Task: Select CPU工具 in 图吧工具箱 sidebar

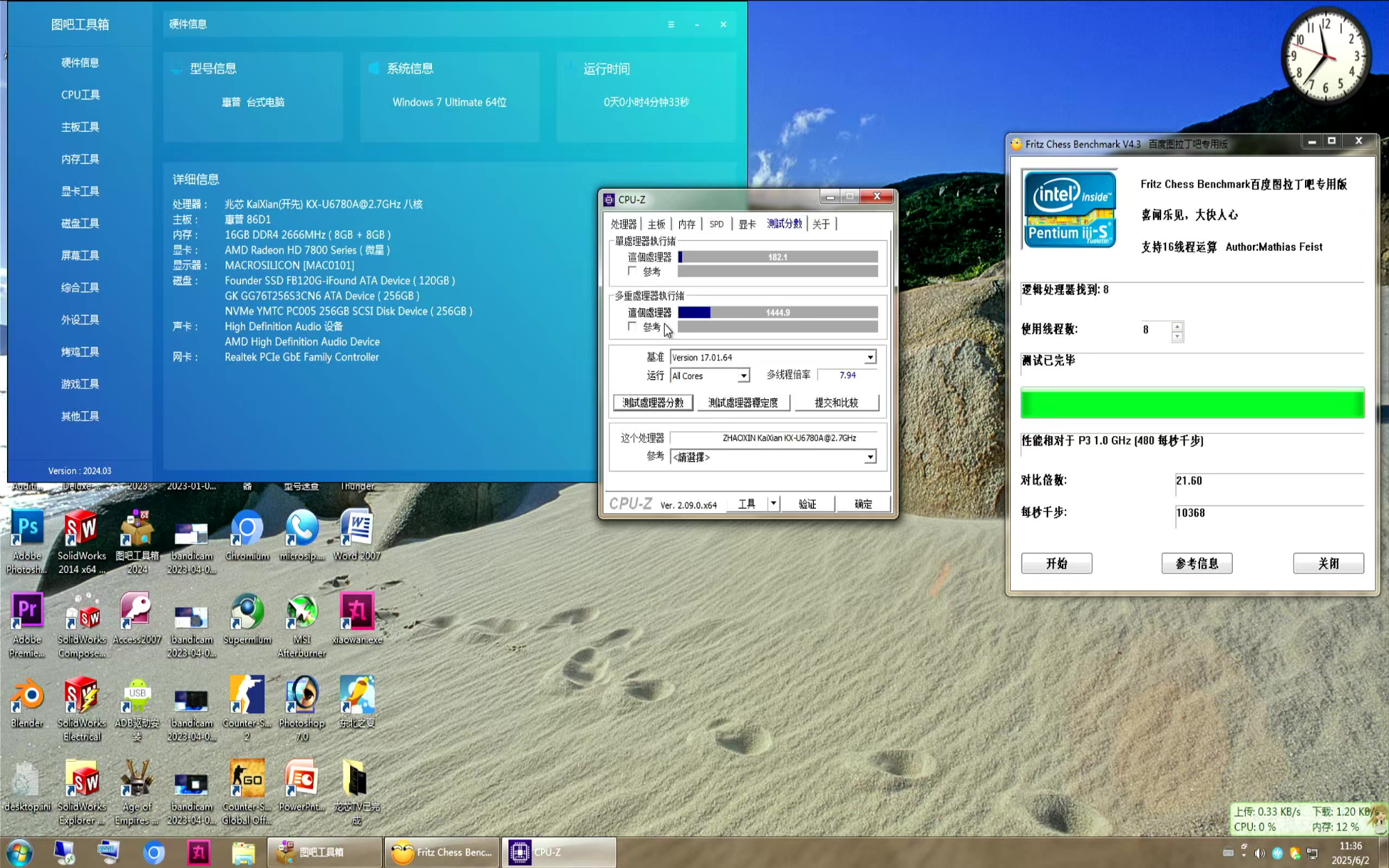Action: tap(81, 94)
